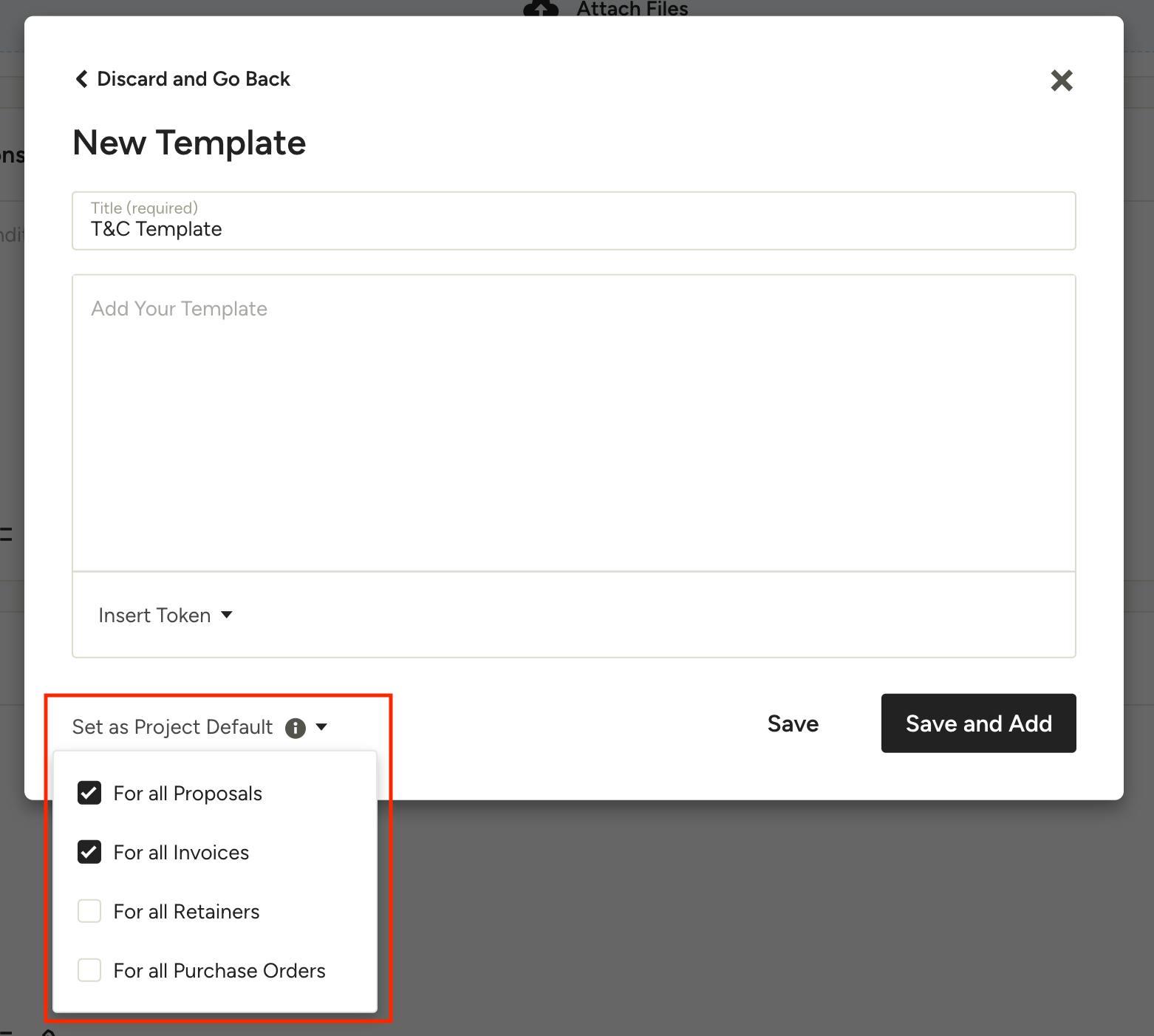
Task: Click the Add Your Template text area
Action: 573,423
